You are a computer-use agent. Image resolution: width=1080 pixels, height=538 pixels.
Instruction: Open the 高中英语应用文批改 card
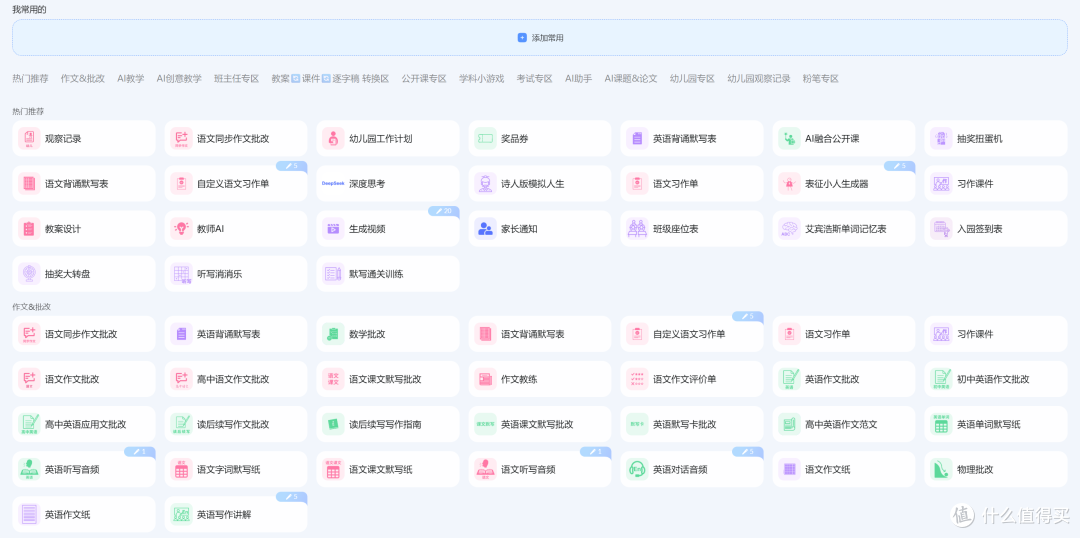coord(84,424)
